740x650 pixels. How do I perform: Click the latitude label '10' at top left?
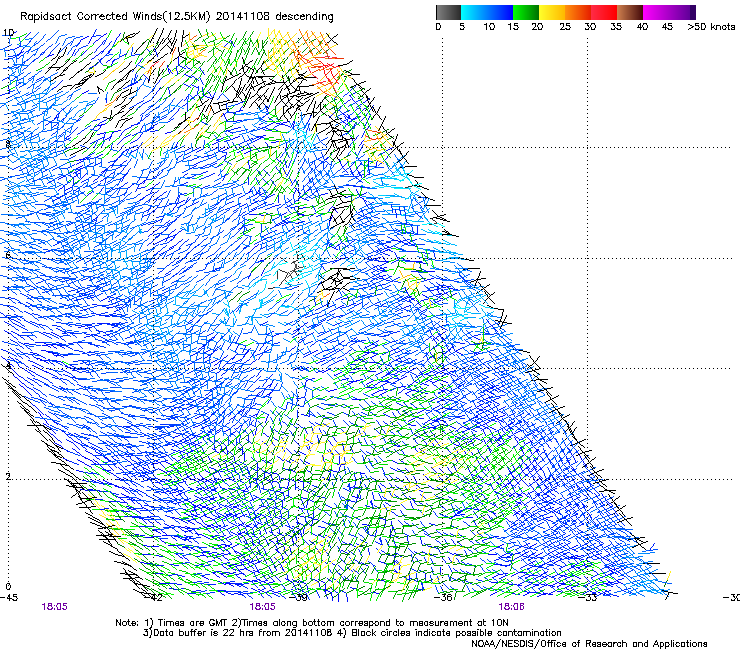pyautogui.click(x=8, y=33)
